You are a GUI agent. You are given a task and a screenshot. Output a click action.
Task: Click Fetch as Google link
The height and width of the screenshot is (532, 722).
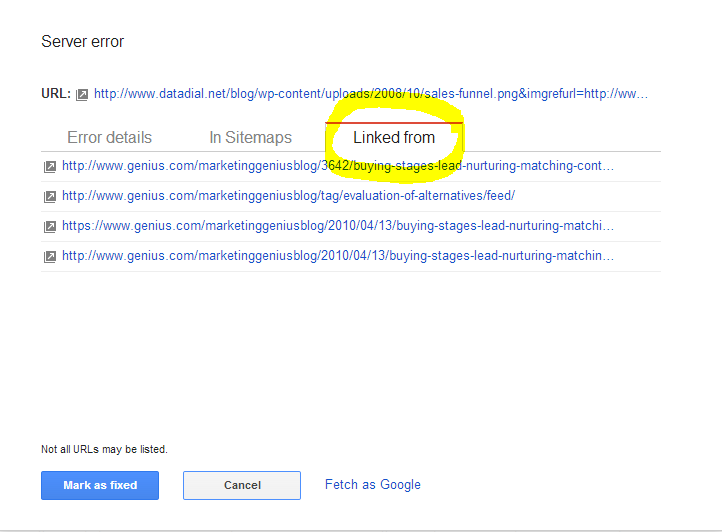point(373,485)
